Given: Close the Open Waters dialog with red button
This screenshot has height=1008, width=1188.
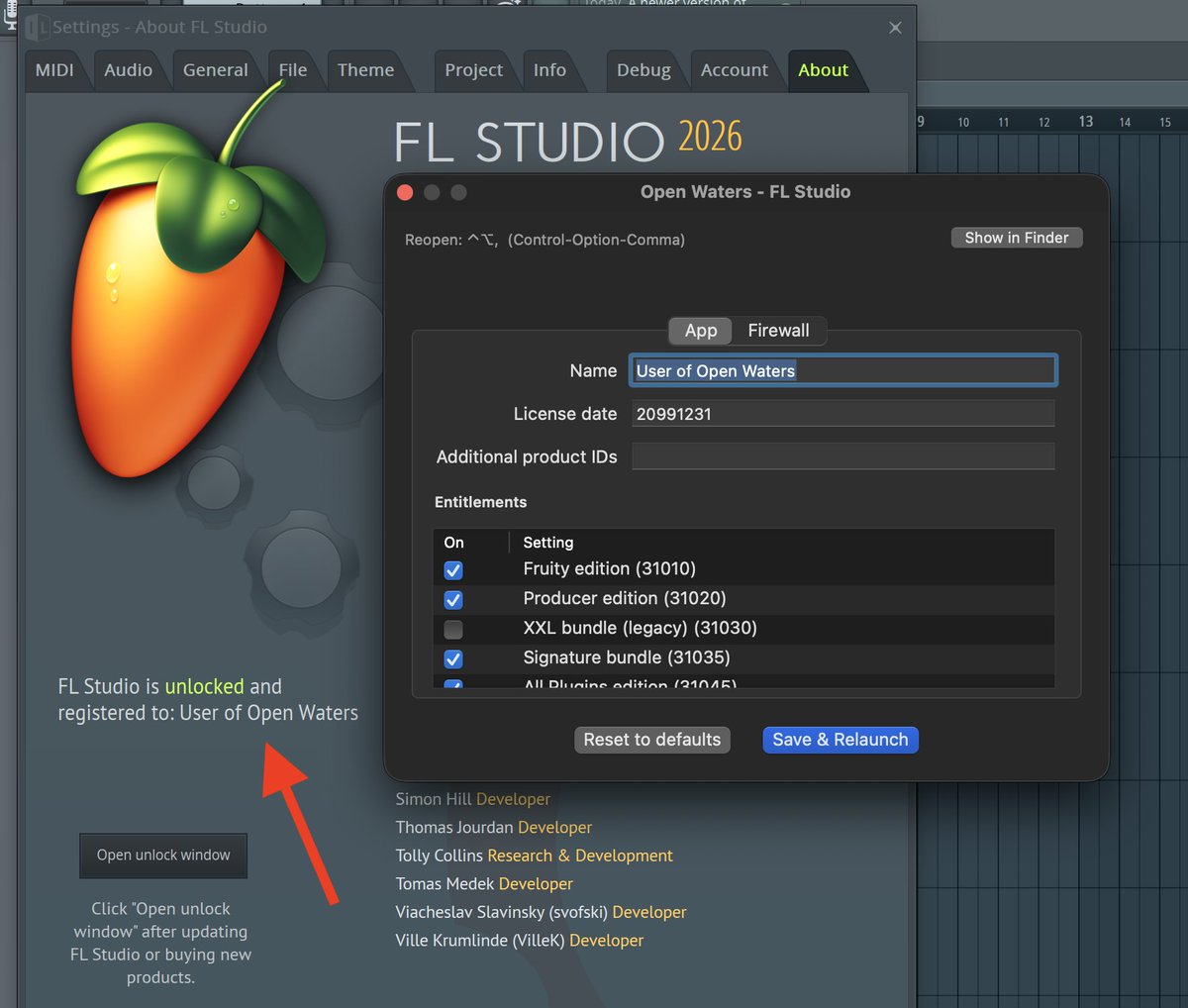Looking at the screenshot, I should [x=405, y=192].
